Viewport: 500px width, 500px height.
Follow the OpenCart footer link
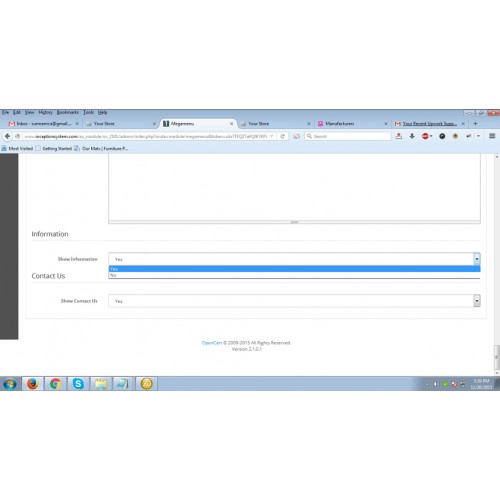212,343
